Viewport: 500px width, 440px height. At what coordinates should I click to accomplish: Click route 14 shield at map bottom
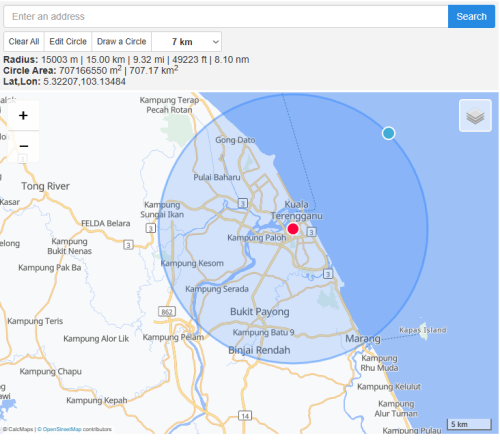tap(245, 416)
